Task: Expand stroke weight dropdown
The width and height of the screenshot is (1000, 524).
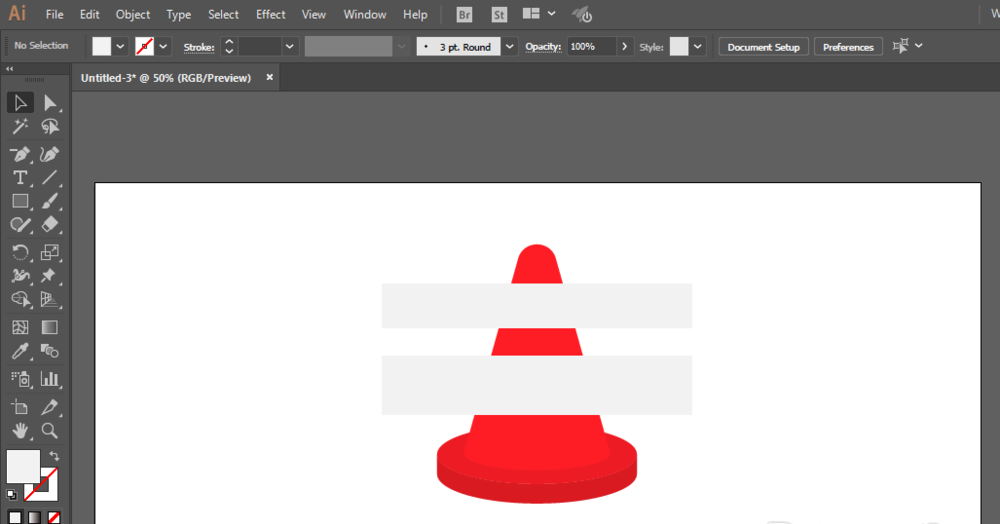Action: pyautogui.click(x=290, y=47)
